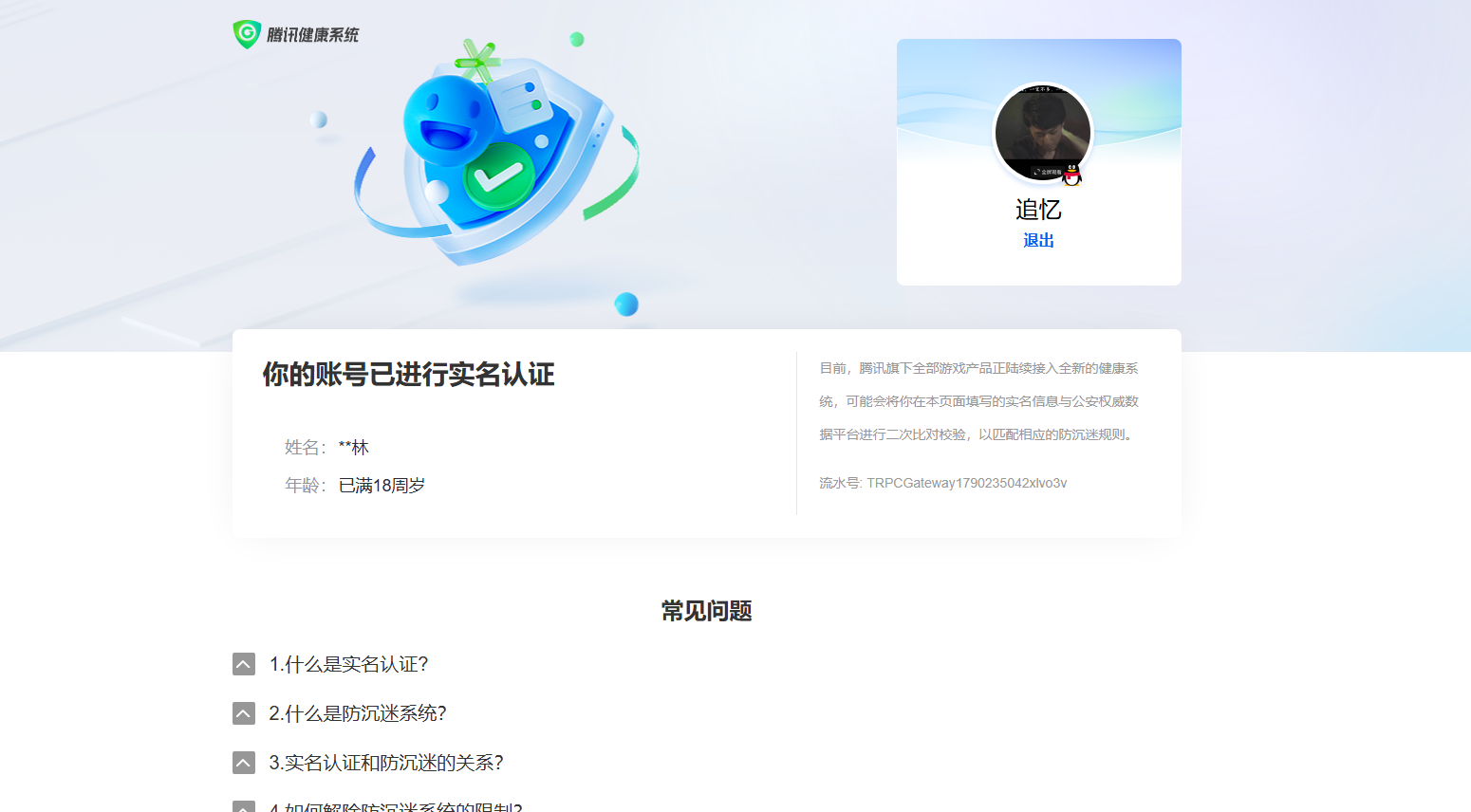This screenshot has width=1471, height=812.
Task: Click the QQ penguin badge on avatar
Action: [1071, 175]
